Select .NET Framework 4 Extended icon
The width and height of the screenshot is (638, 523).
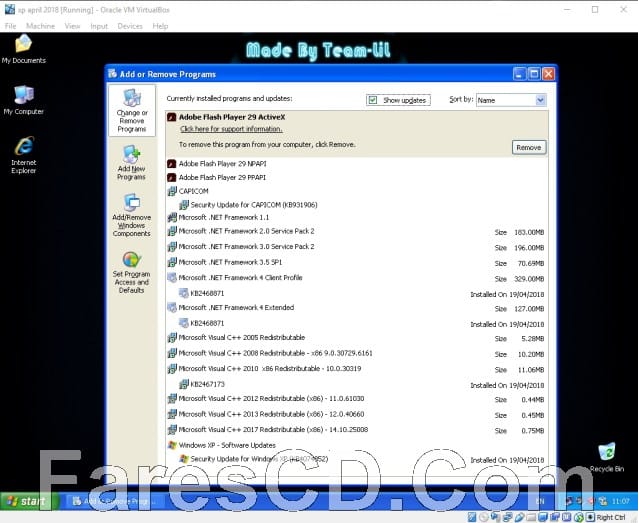coord(172,308)
